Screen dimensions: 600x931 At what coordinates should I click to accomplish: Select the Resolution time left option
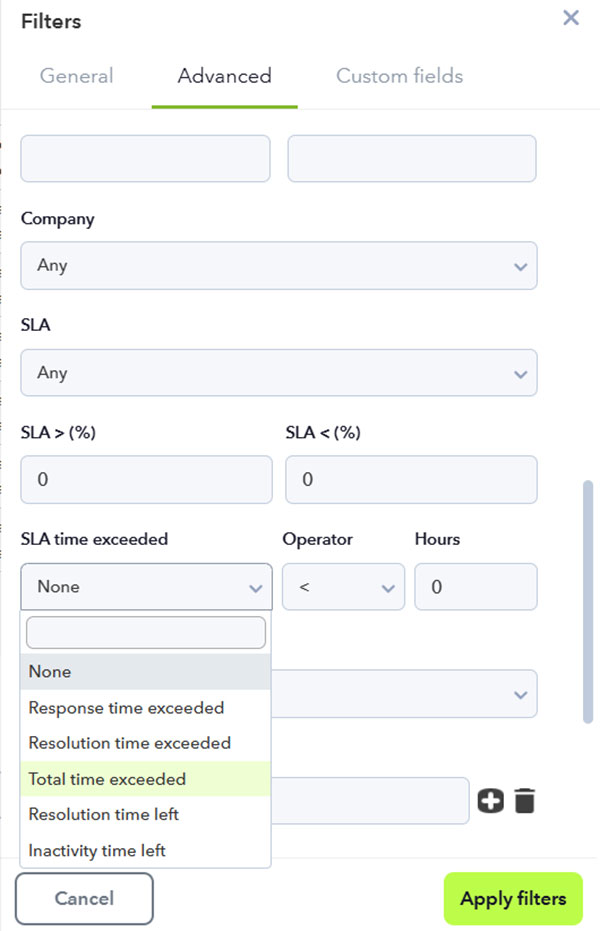coord(103,815)
